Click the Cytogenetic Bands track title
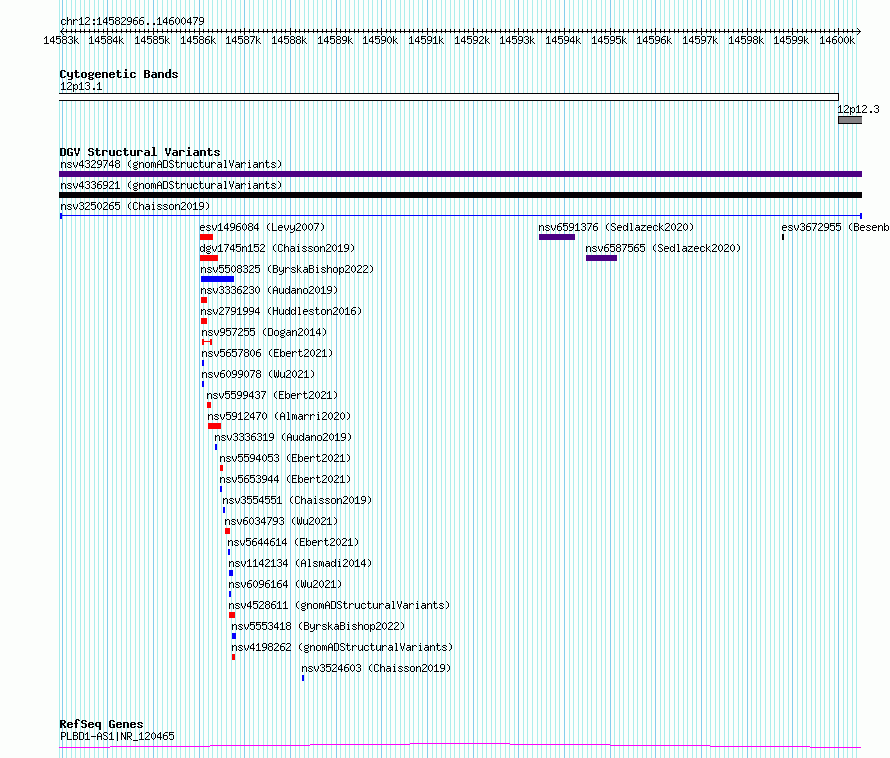 point(119,74)
